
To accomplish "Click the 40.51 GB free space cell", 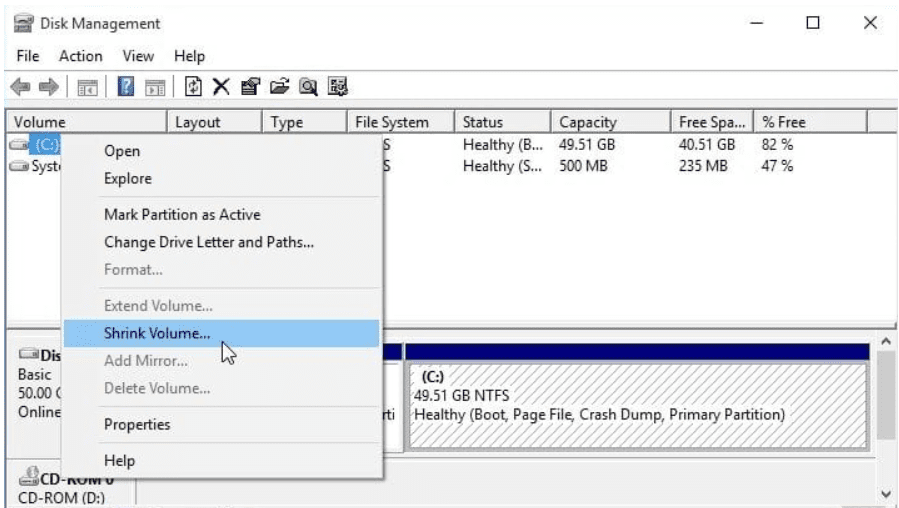I will point(706,144).
